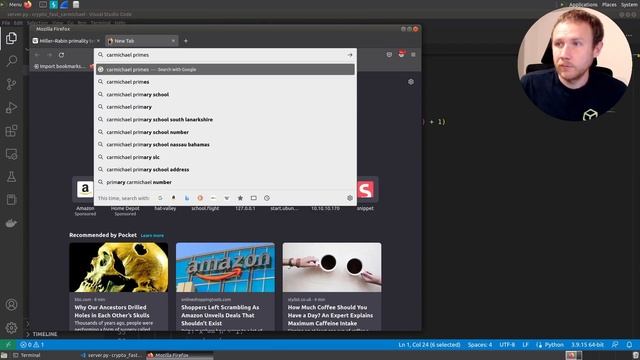
Task: Close the Miller-Rabin primality tab
Action: point(98,41)
